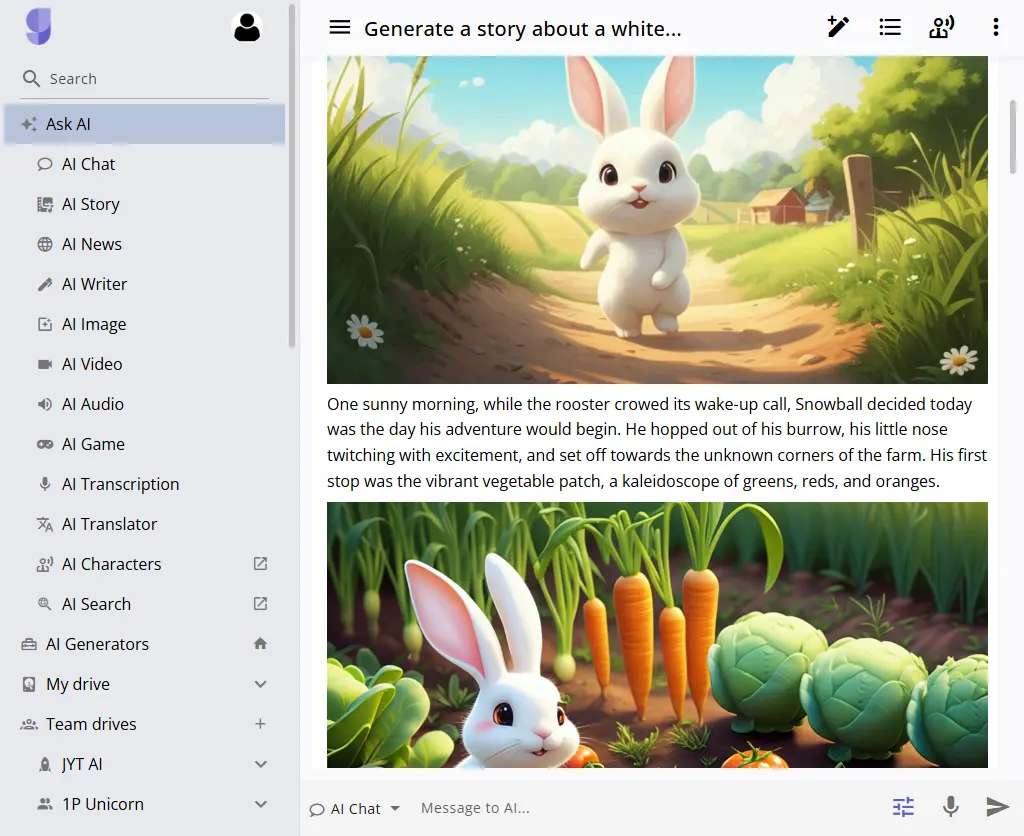Viewport: 1024px width, 836px height.
Task: Click the chat area vertical scrollbar
Action: [x=1014, y=137]
